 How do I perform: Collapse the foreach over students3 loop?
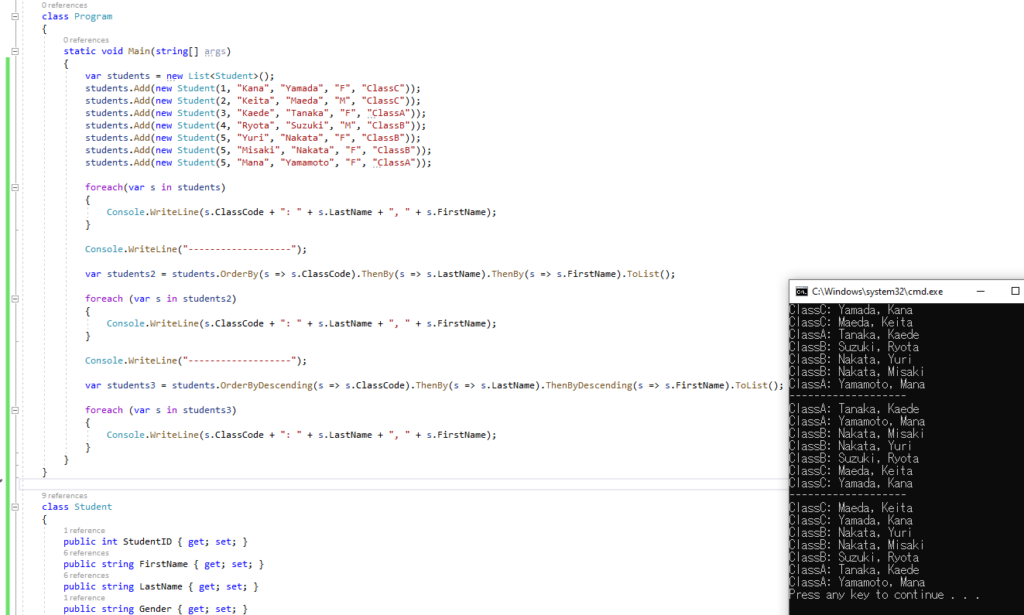pyautogui.click(x=14, y=410)
